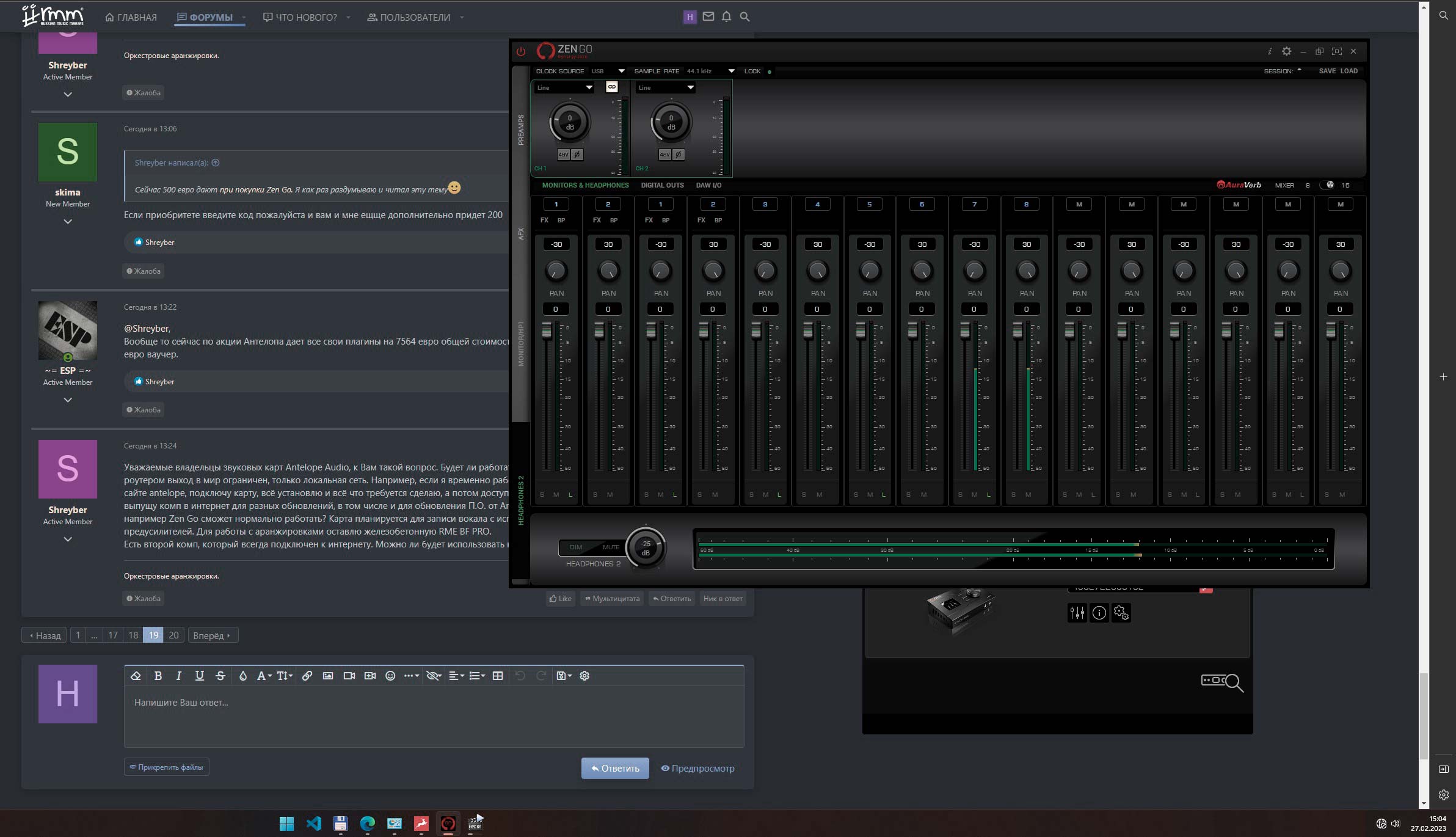Open the forum search magnifier
Viewport: 1456px width, 837px height.
pyautogui.click(x=744, y=17)
